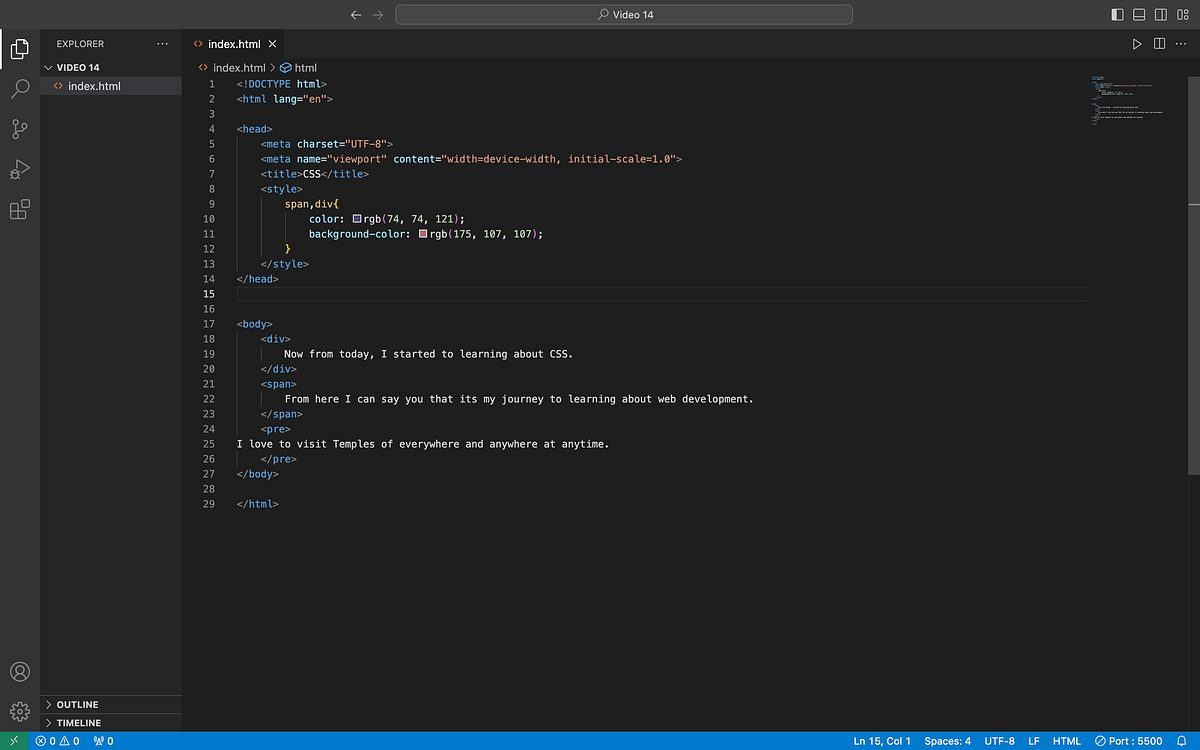The image size is (1200, 750).
Task: Change indentation via Spaces: 4
Action: [x=947, y=741]
